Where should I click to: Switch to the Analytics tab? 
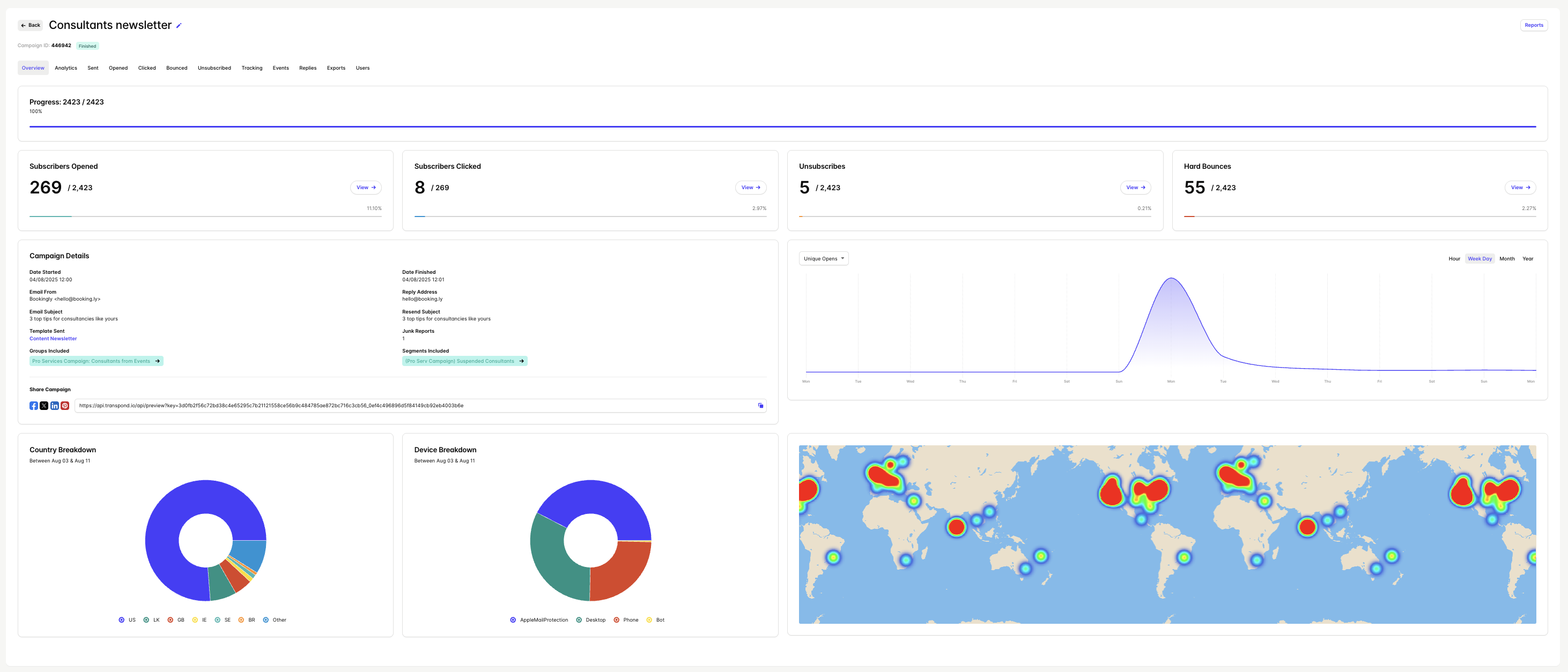pos(66,68)
